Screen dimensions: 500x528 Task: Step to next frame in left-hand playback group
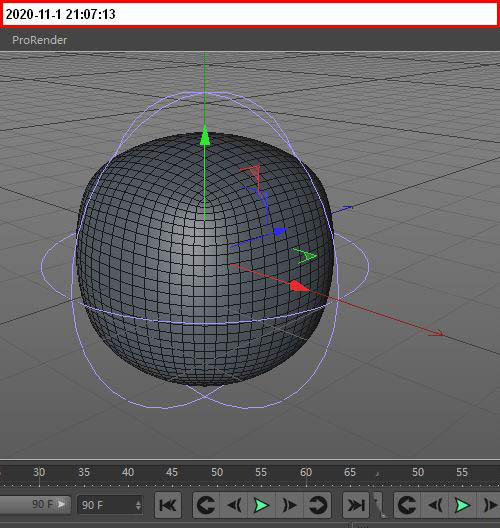pos(289,505)
